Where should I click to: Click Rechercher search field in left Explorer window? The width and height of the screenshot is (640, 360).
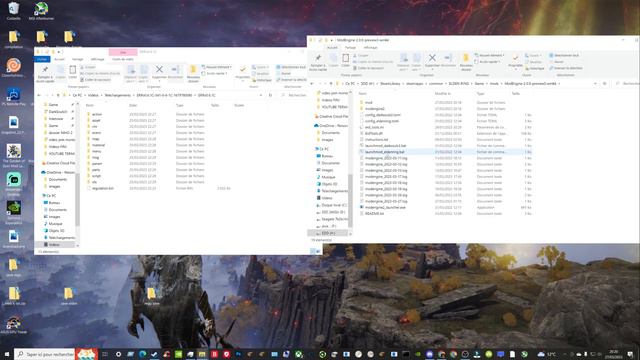pos(293,95)
